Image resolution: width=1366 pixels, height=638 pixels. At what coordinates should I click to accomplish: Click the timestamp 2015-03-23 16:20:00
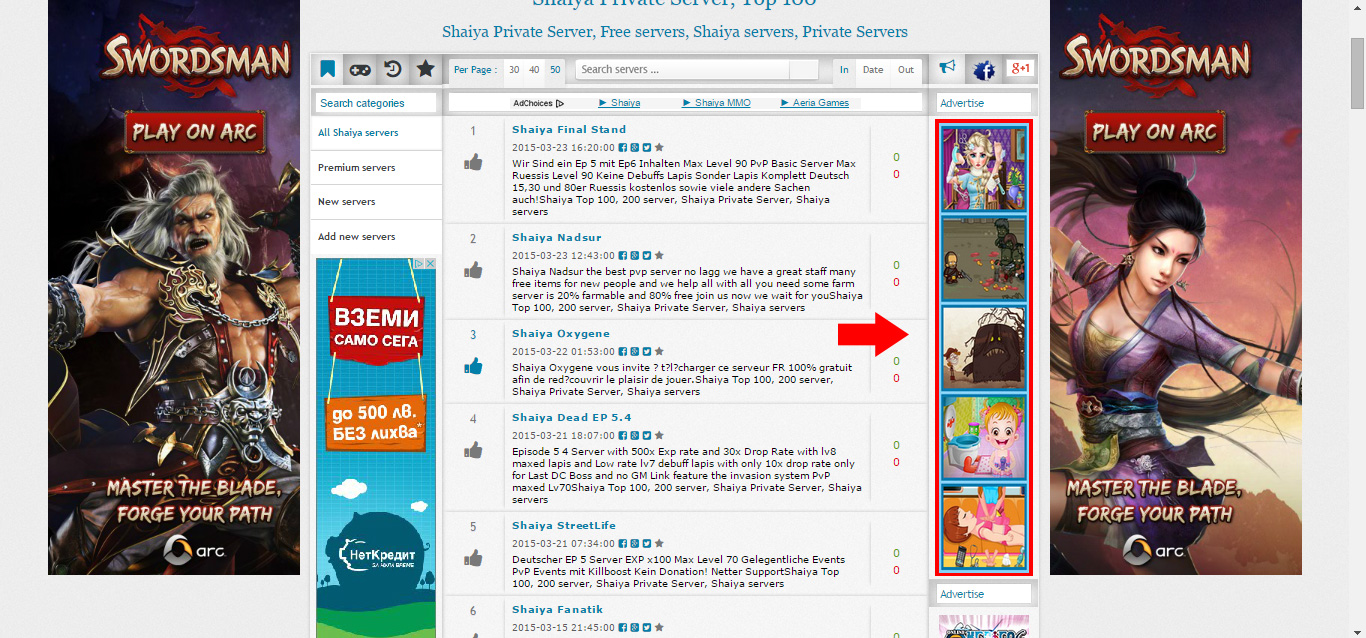[563, 147]
